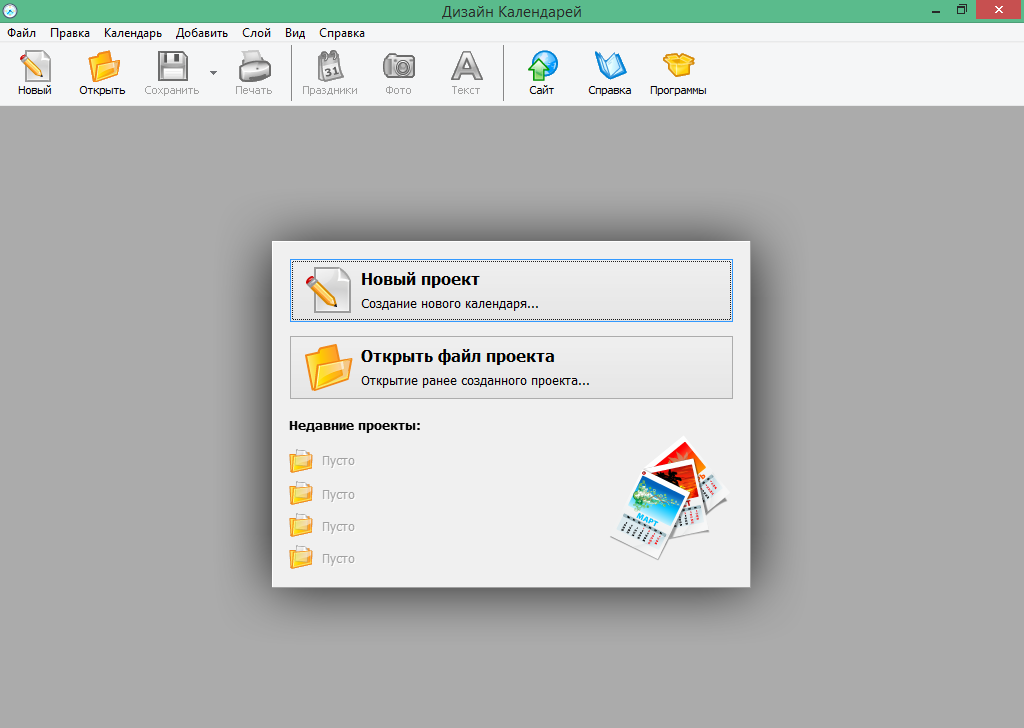This screenshot has width=1024, height=728.
Task: Select the first Пусто recent project entry
Action: coord(337,461)
